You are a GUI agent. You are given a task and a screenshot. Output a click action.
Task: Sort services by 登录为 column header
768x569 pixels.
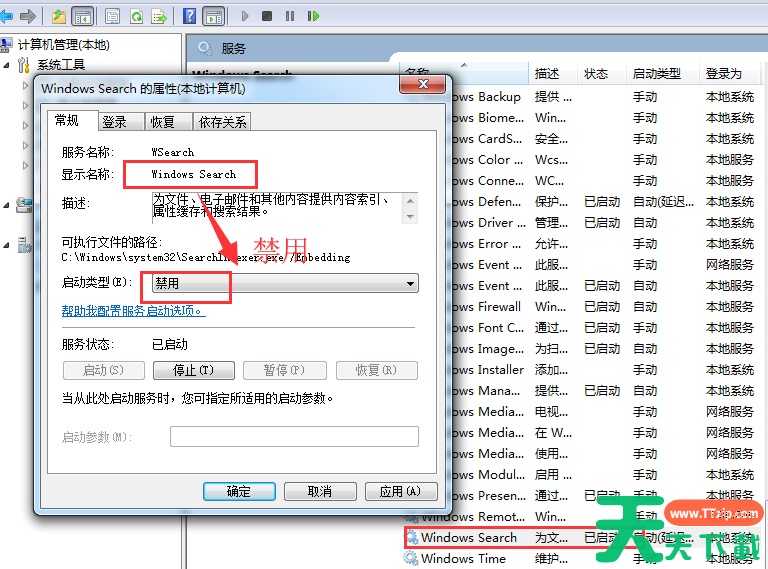click(729, 73)
